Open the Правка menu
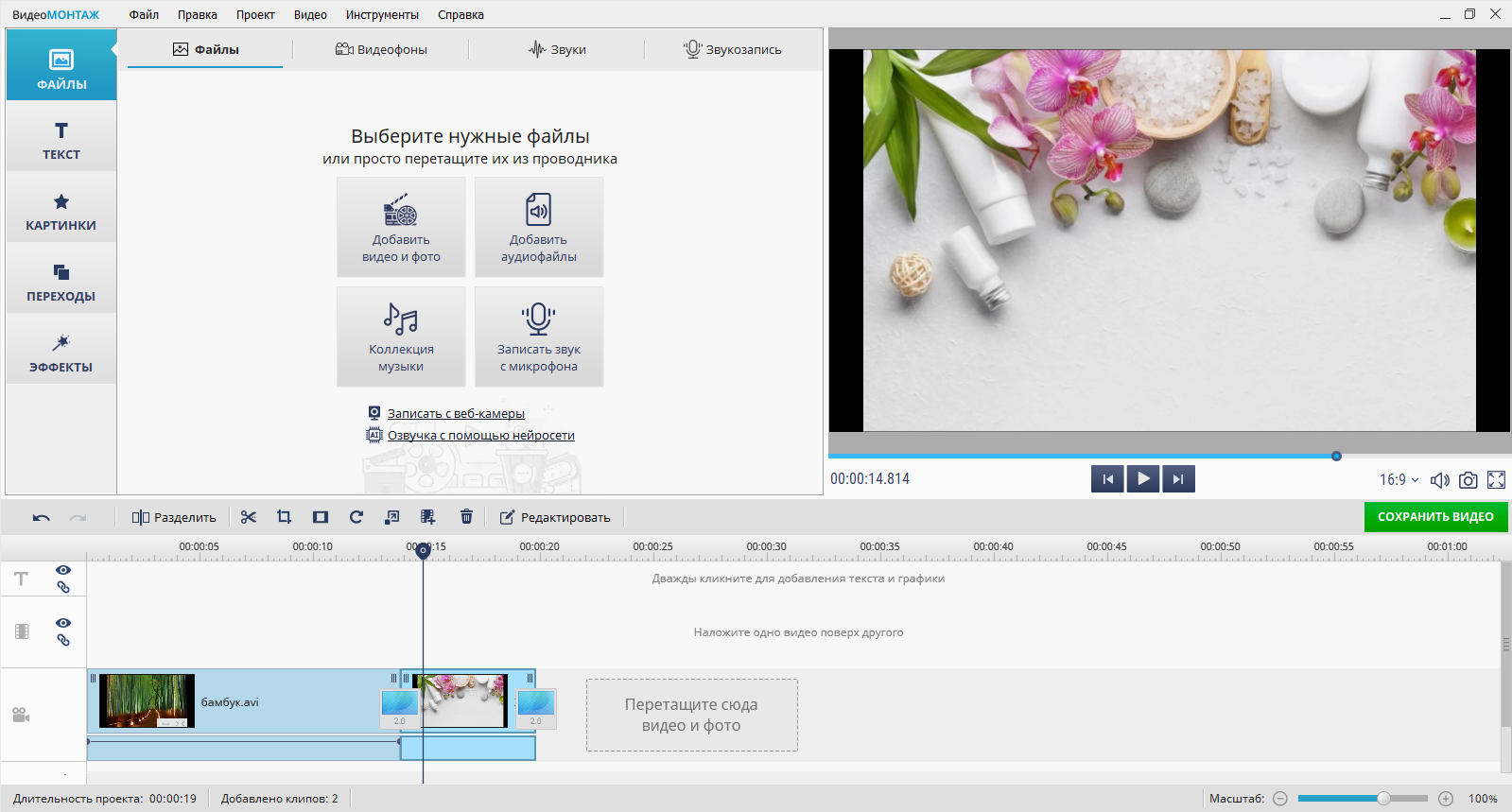The image size is (1512, 812). pos(198,14)
